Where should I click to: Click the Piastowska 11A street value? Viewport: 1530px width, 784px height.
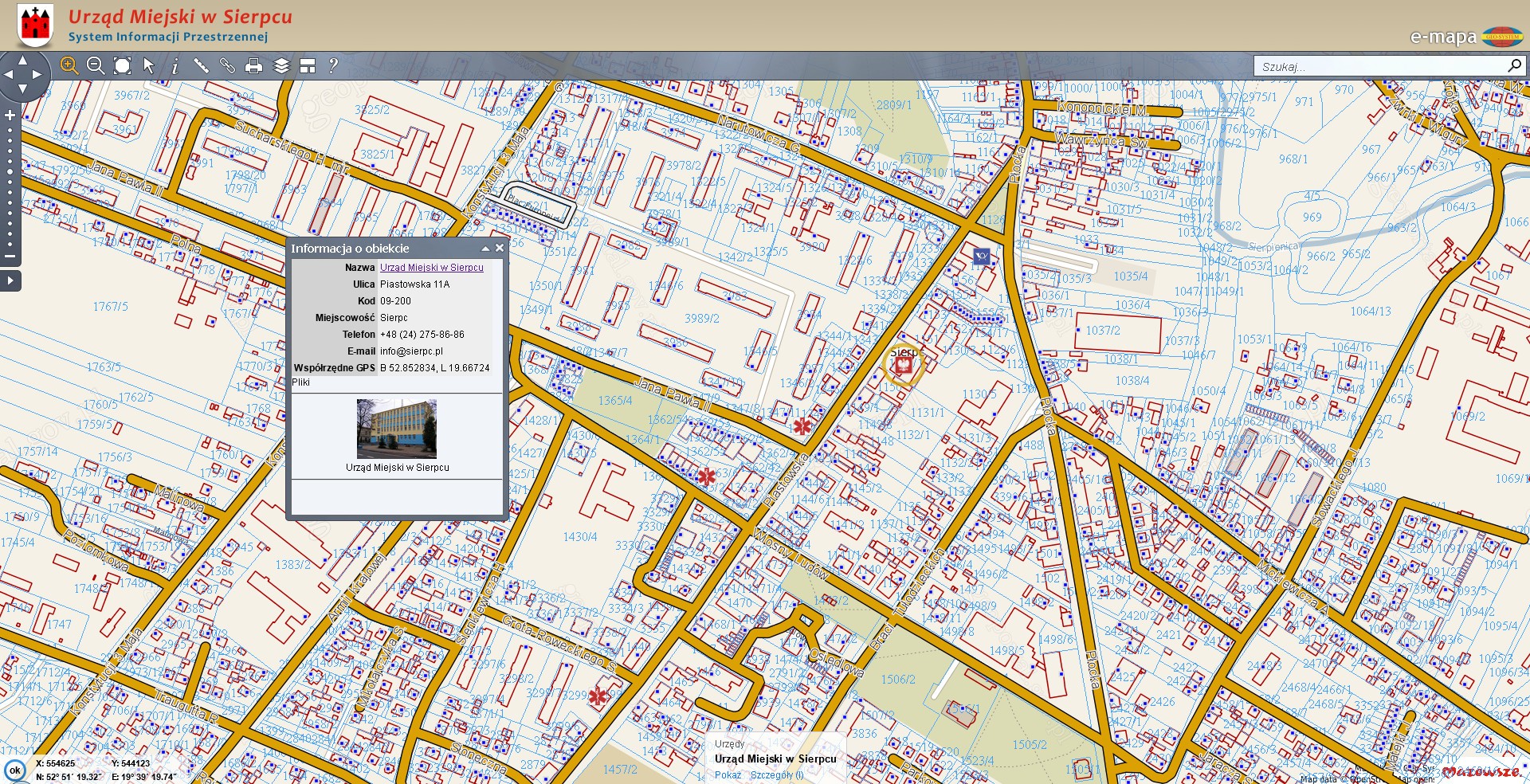(x=414, y=284)
